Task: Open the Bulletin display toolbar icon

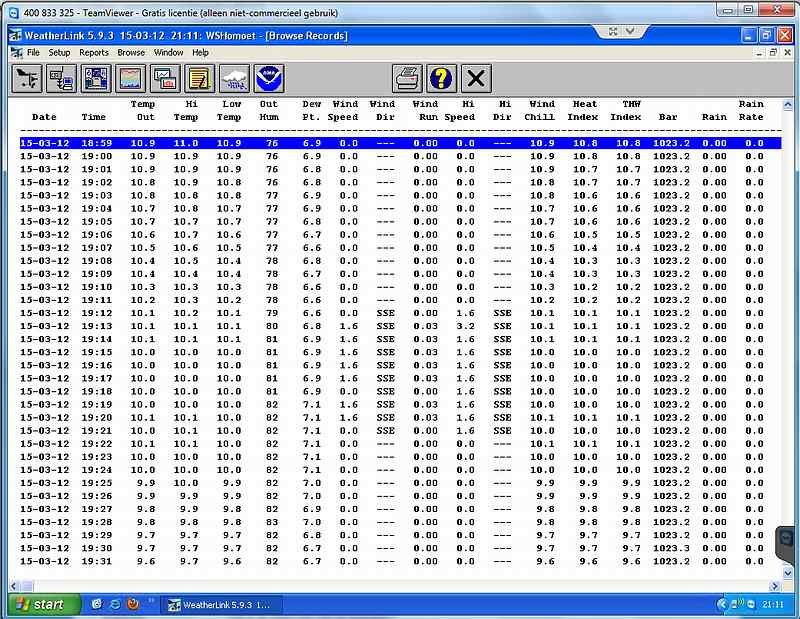Action: click(x=96, y=79)
